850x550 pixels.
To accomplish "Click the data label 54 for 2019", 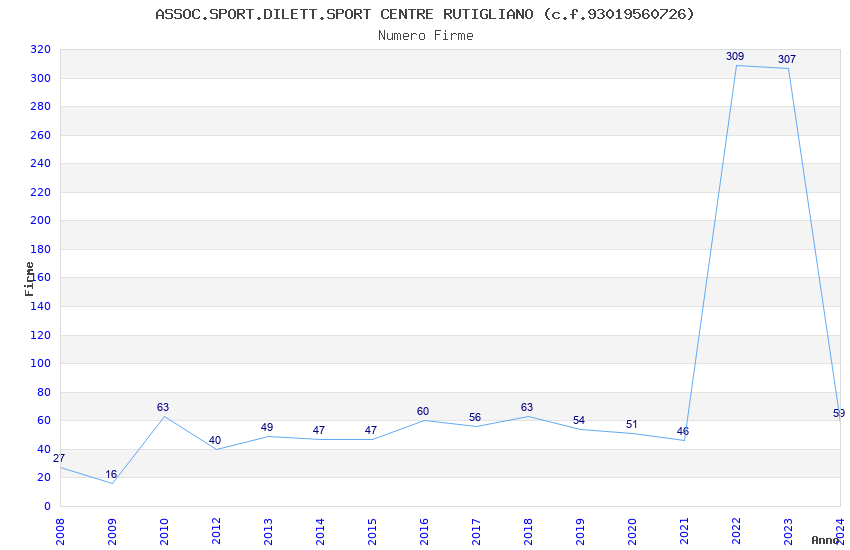I will [579, 420].
